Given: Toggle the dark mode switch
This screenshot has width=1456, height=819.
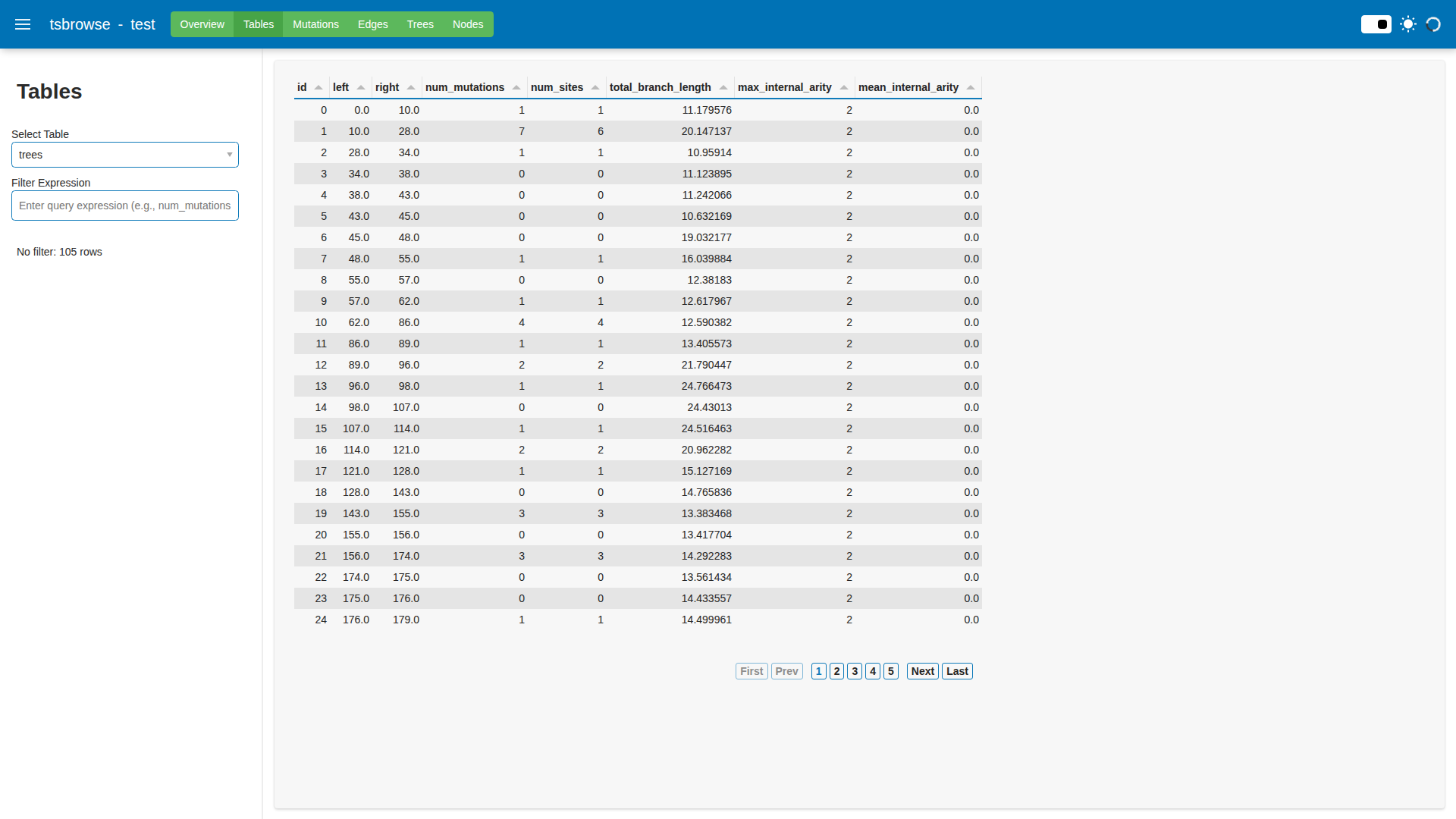Looking at the screenshot, I should [1376, 24].
